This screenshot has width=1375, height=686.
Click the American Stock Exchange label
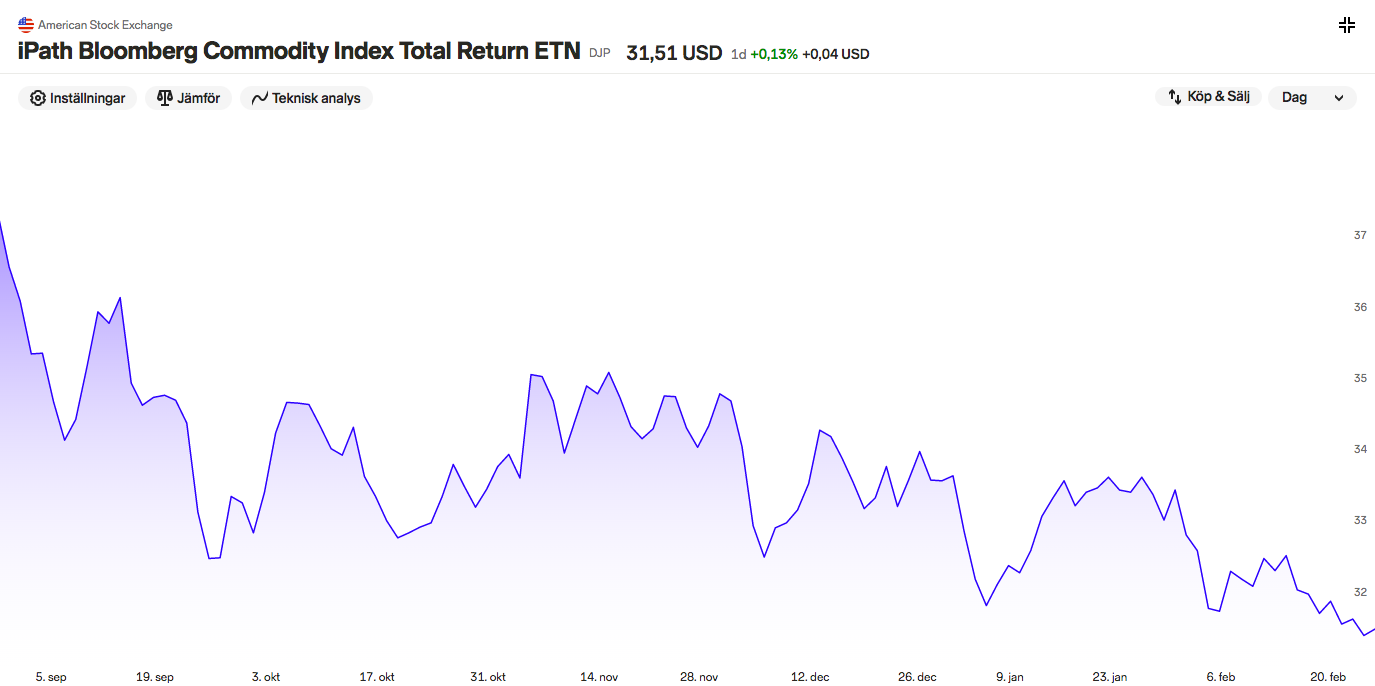coord(105,25)
